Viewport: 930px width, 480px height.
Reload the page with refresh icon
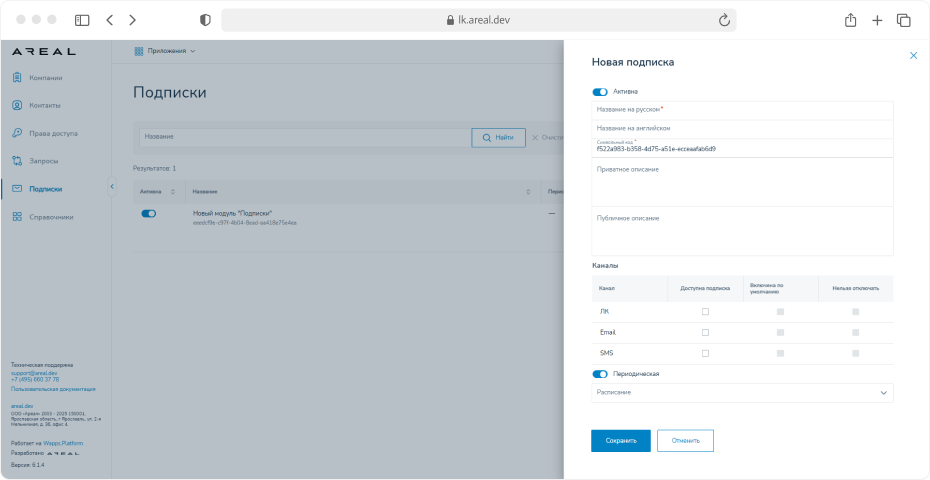(724, 20)
